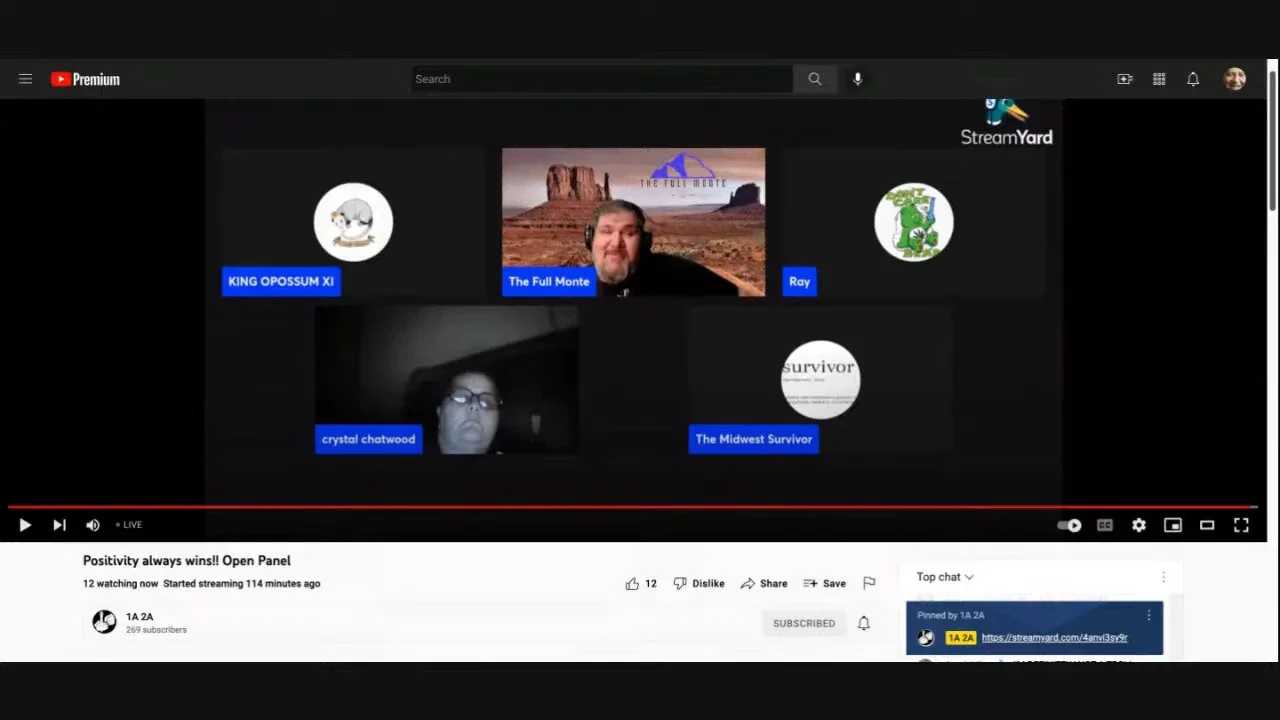
Task: Click in the Search input field
Action: 602,79
